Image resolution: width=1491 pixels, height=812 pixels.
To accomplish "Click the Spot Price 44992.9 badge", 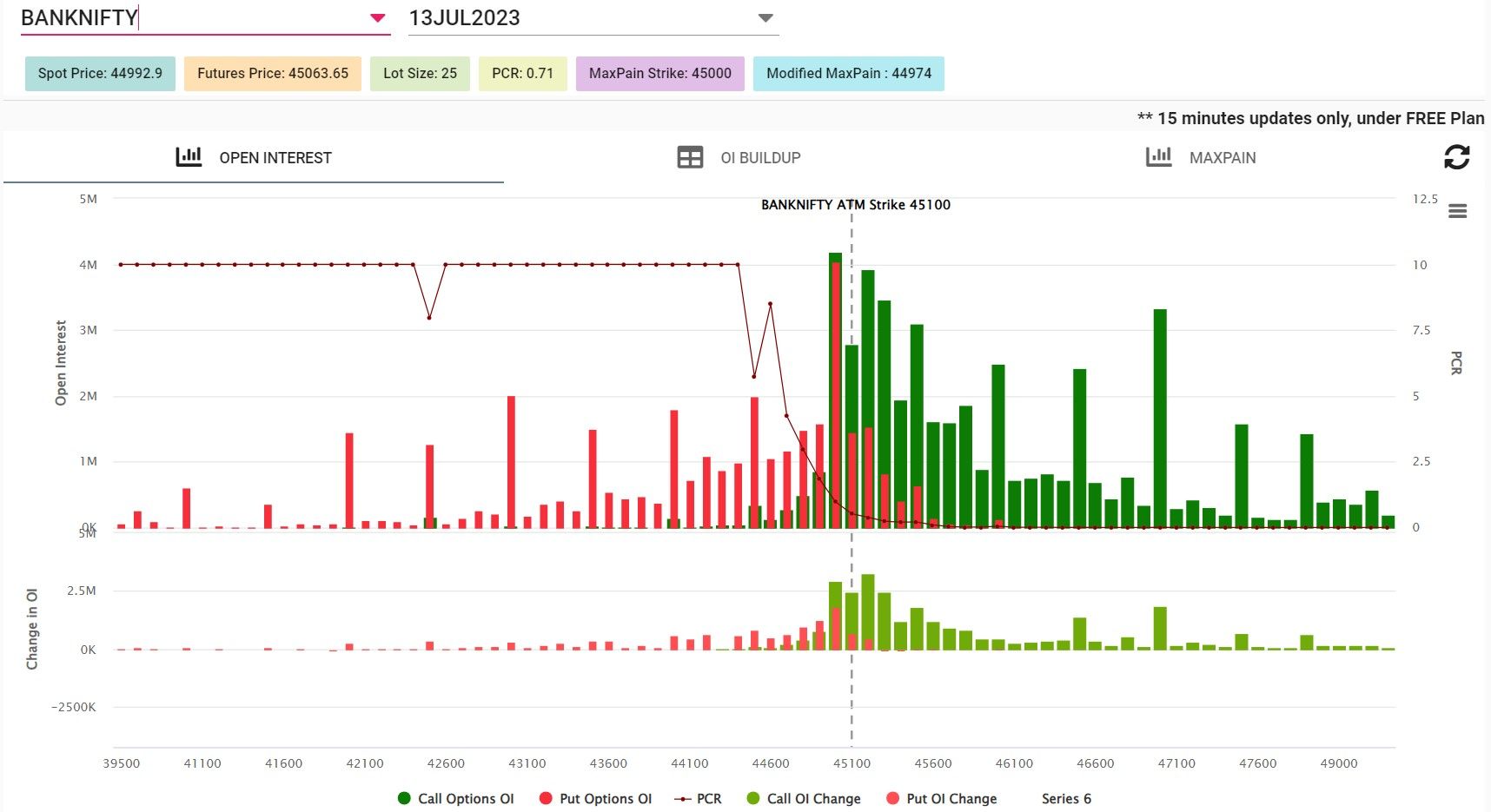I will coord(100,73).
